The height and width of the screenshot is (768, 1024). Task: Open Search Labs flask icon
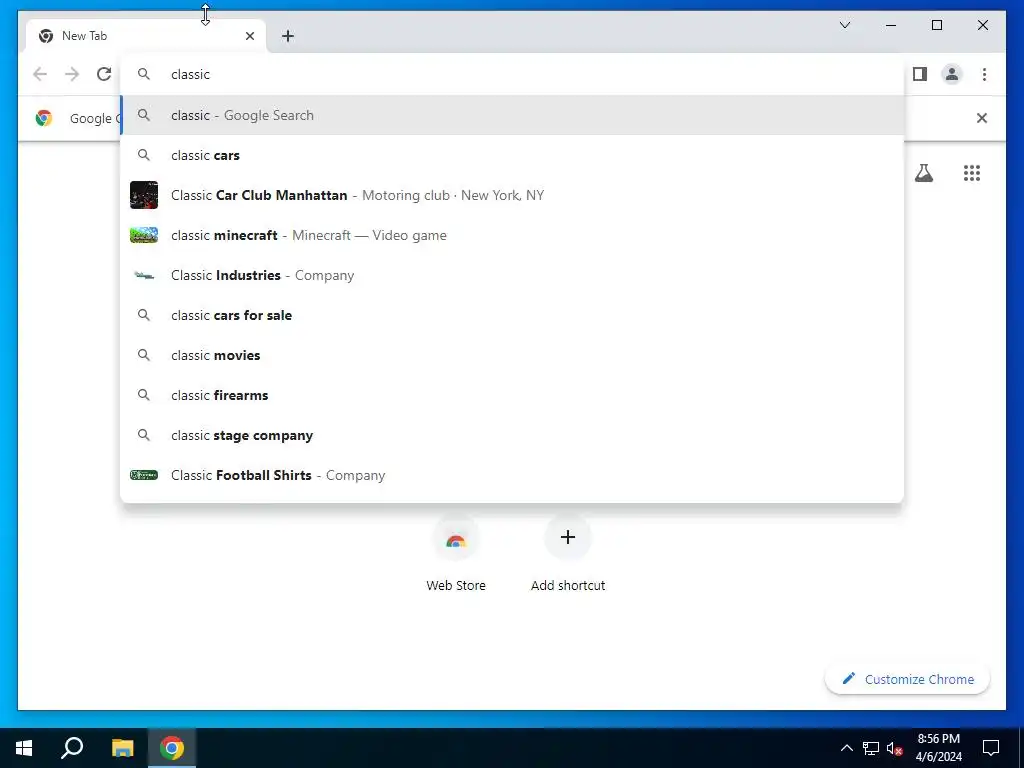[923, 173]
